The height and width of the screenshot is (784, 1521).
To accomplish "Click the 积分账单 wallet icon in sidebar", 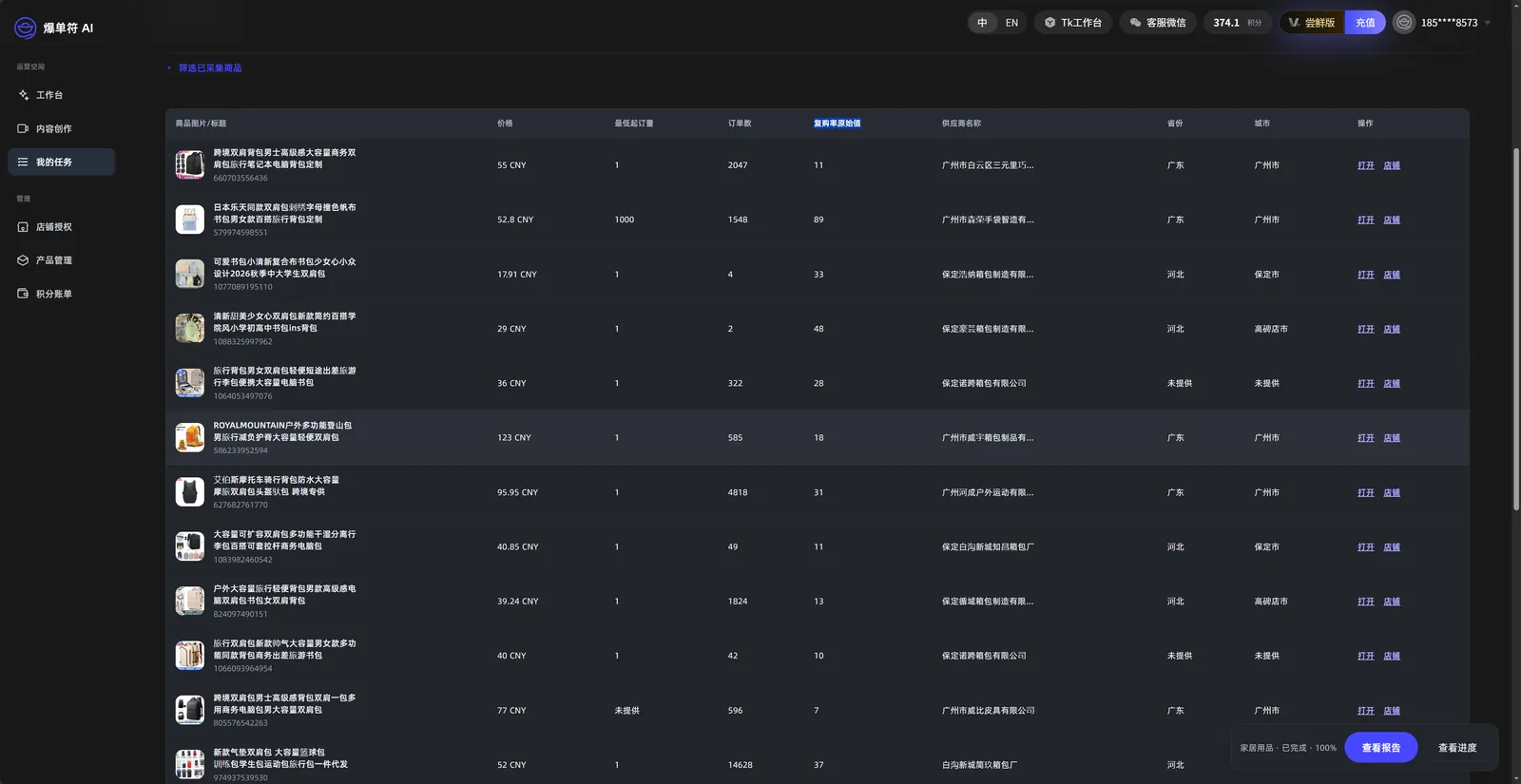I will pos(23,294).
